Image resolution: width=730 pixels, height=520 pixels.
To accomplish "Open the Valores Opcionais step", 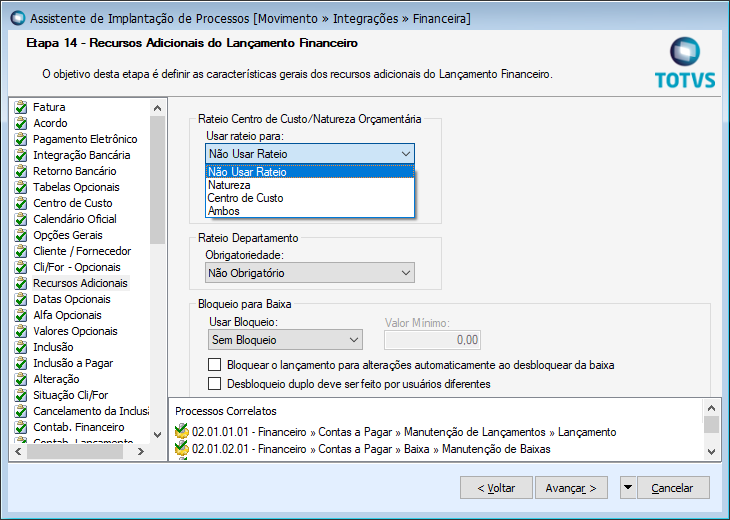I will coord(75,331).
